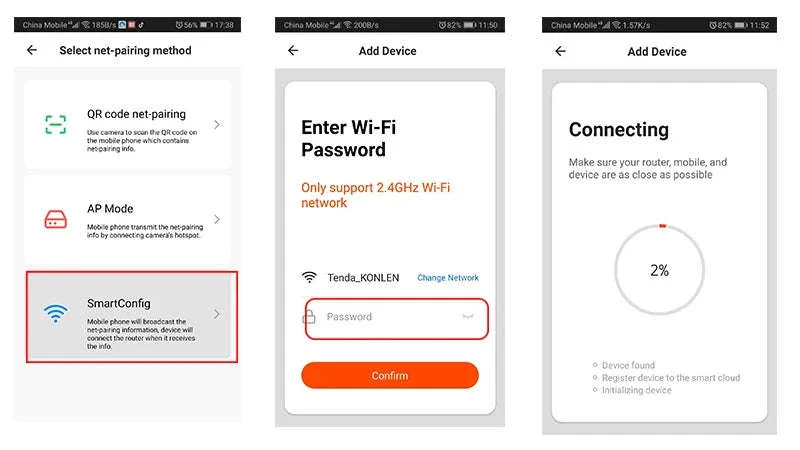
Task: Tap the red AP Mode hotspot icon
Action: coord(56,219)
